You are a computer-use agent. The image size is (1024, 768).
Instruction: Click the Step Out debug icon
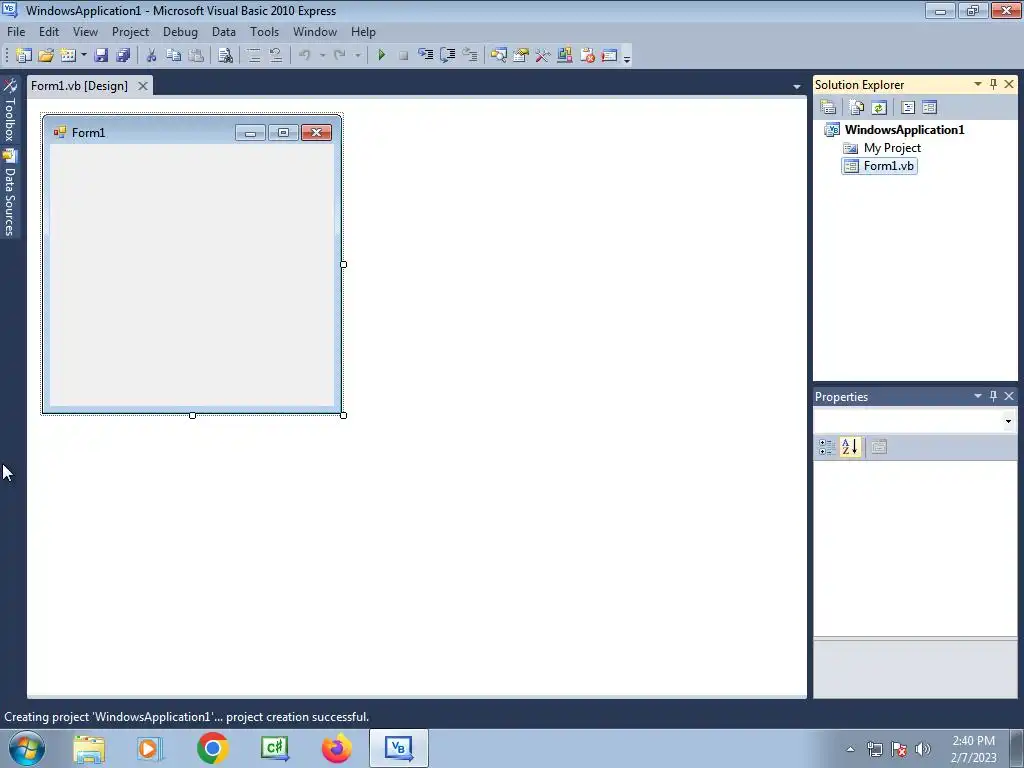(x=470, y=56)
